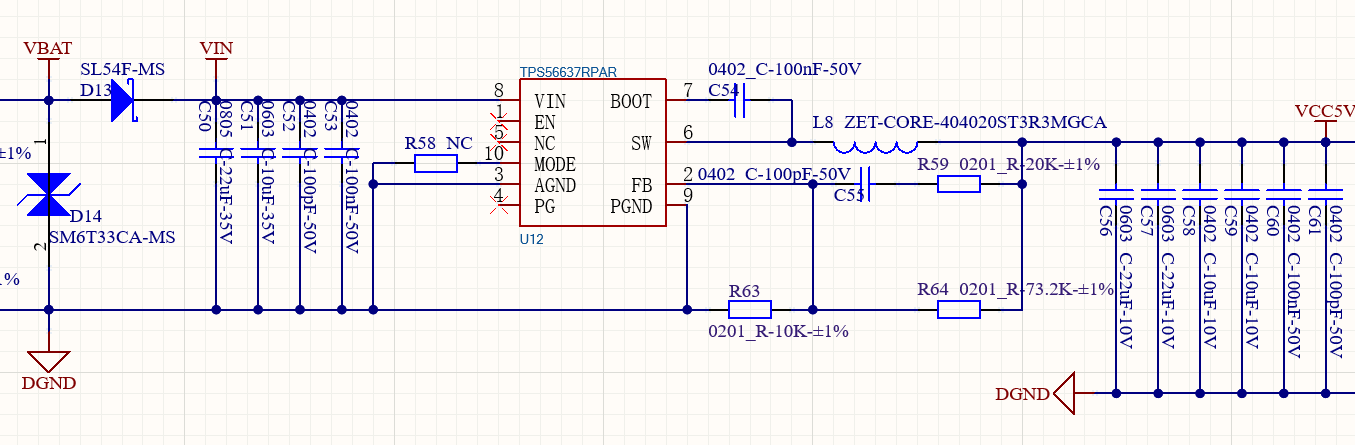
Task: Select the 0402_C-100nF-50V label above C54
Action: point(785,69)
